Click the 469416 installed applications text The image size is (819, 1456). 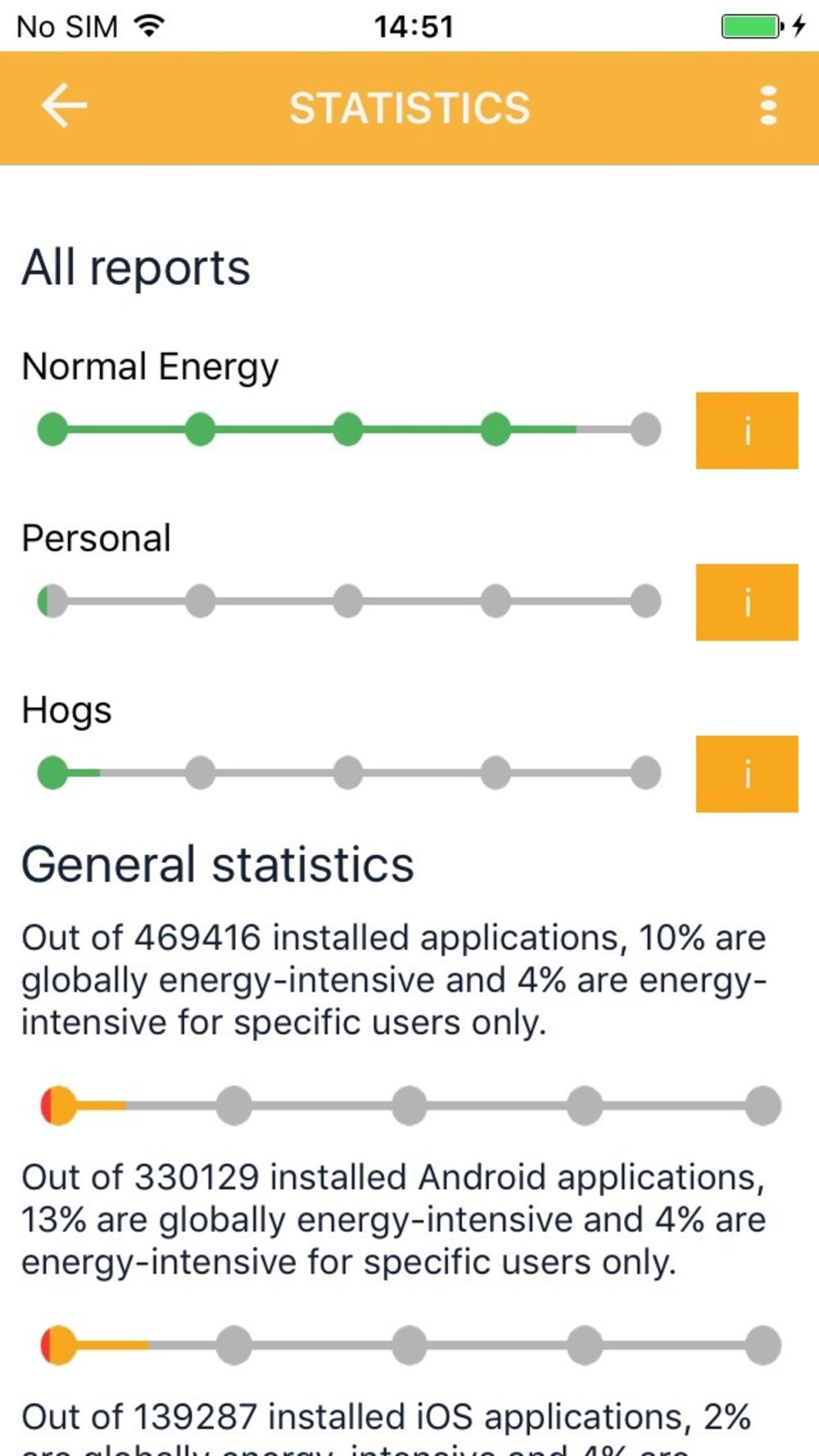click(394, 980)
